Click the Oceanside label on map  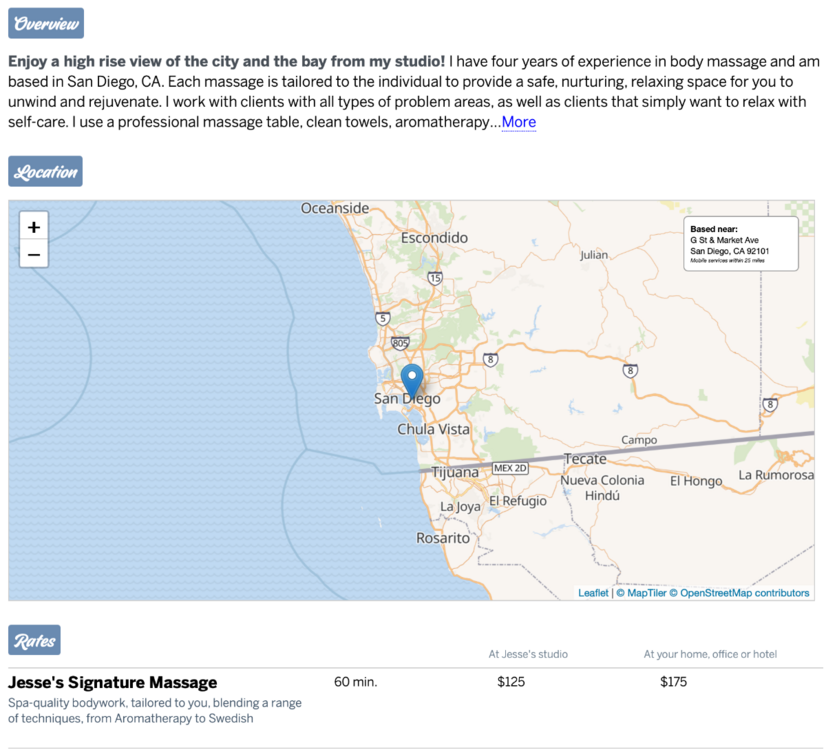click(x=335, y=208)
